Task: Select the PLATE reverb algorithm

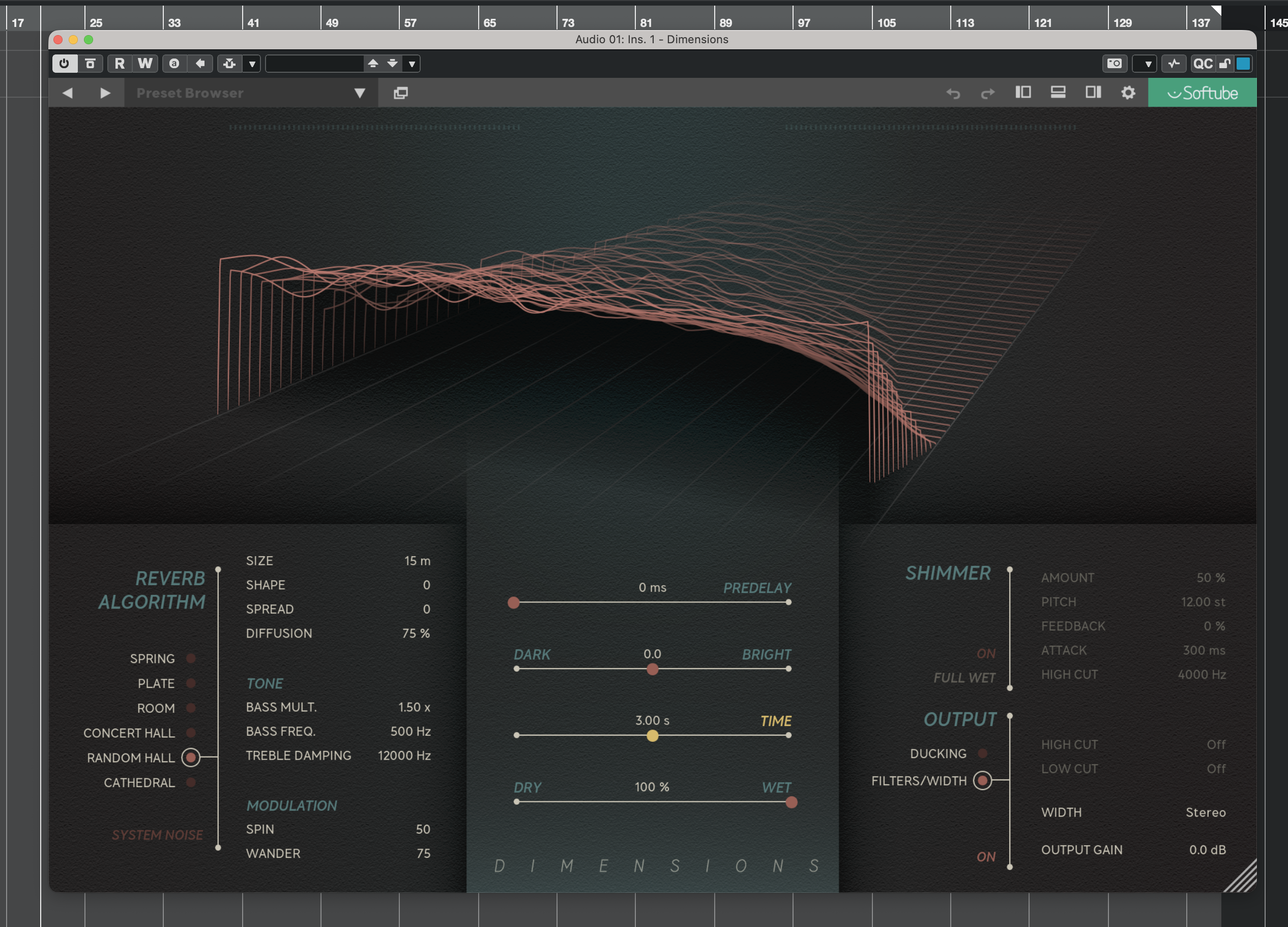Action: (x=191, y=683)
